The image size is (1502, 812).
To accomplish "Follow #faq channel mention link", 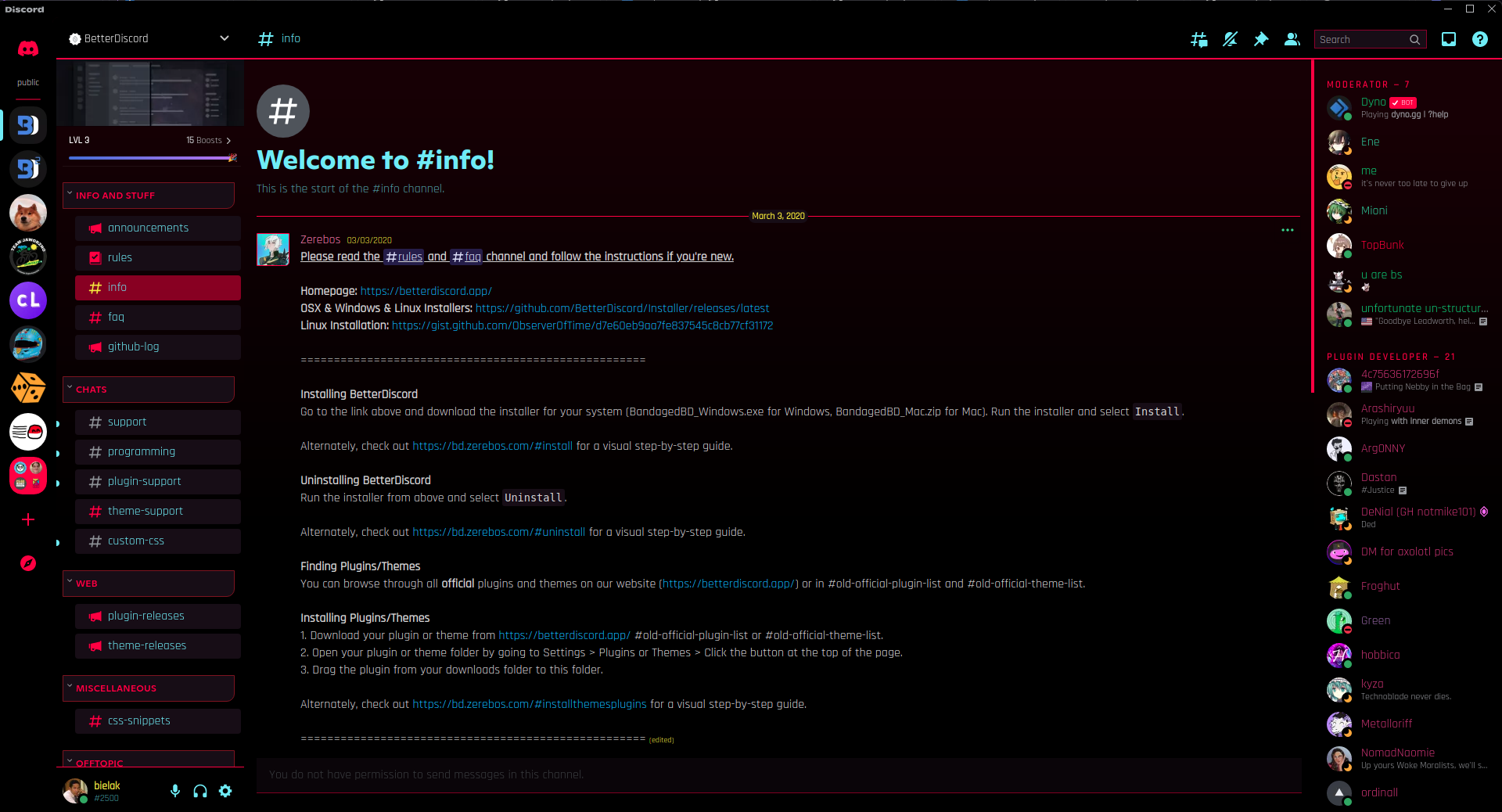I will [466, 257].
